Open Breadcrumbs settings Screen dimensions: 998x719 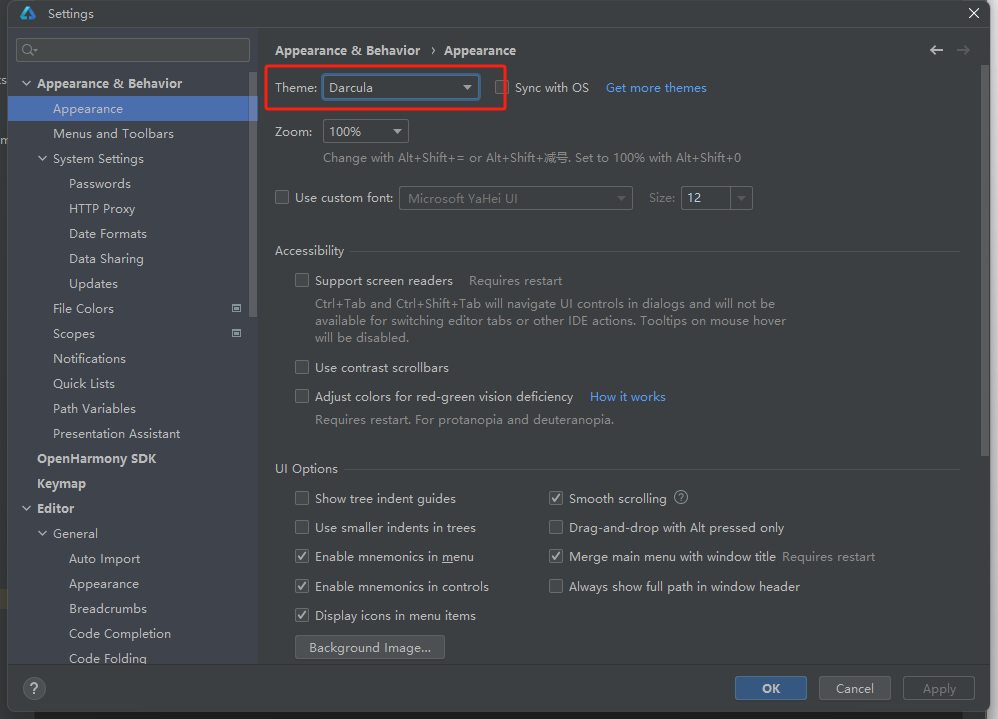(x=108, y=609)
